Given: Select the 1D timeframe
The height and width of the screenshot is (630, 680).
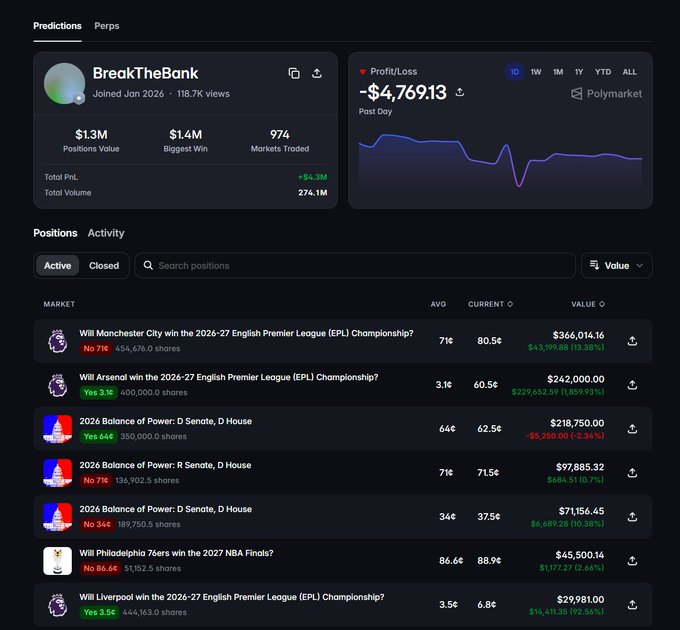Looking at the screenshot, I should coord(514,72).
